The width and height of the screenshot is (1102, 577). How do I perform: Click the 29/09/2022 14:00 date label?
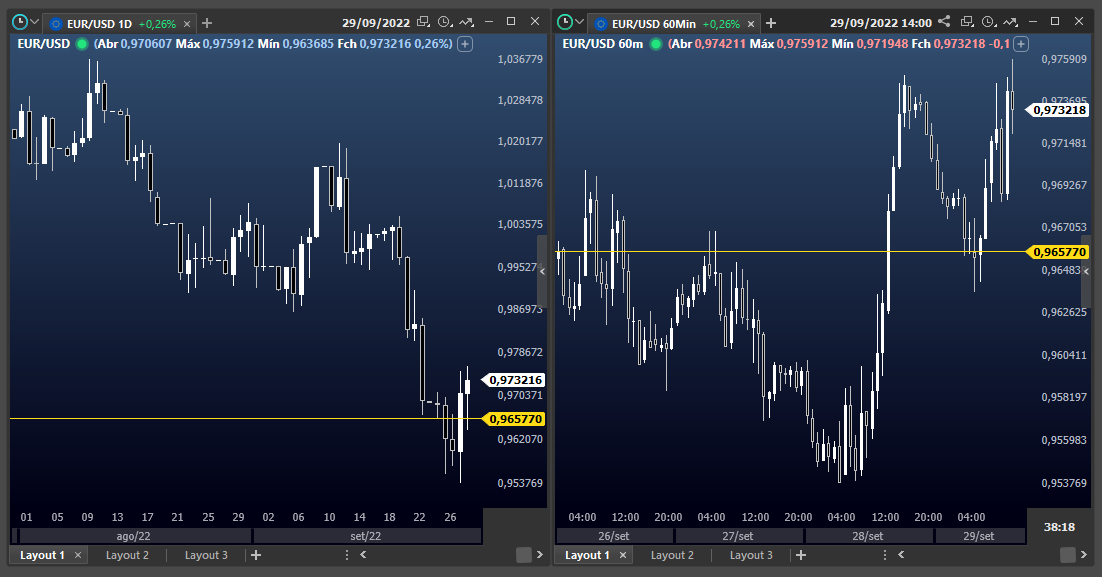881,22
